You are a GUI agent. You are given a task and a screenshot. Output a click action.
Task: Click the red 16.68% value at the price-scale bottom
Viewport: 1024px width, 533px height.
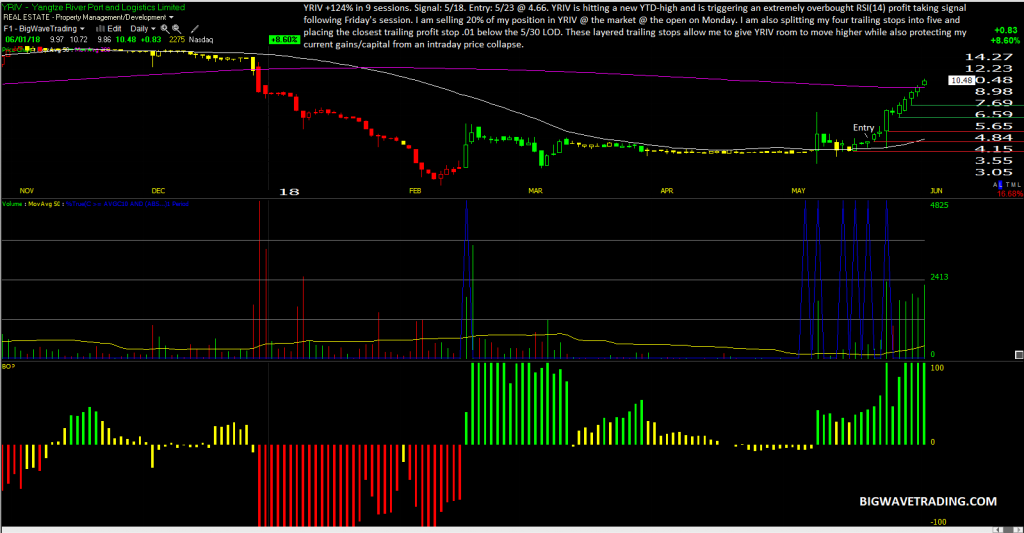[1010, 194]
